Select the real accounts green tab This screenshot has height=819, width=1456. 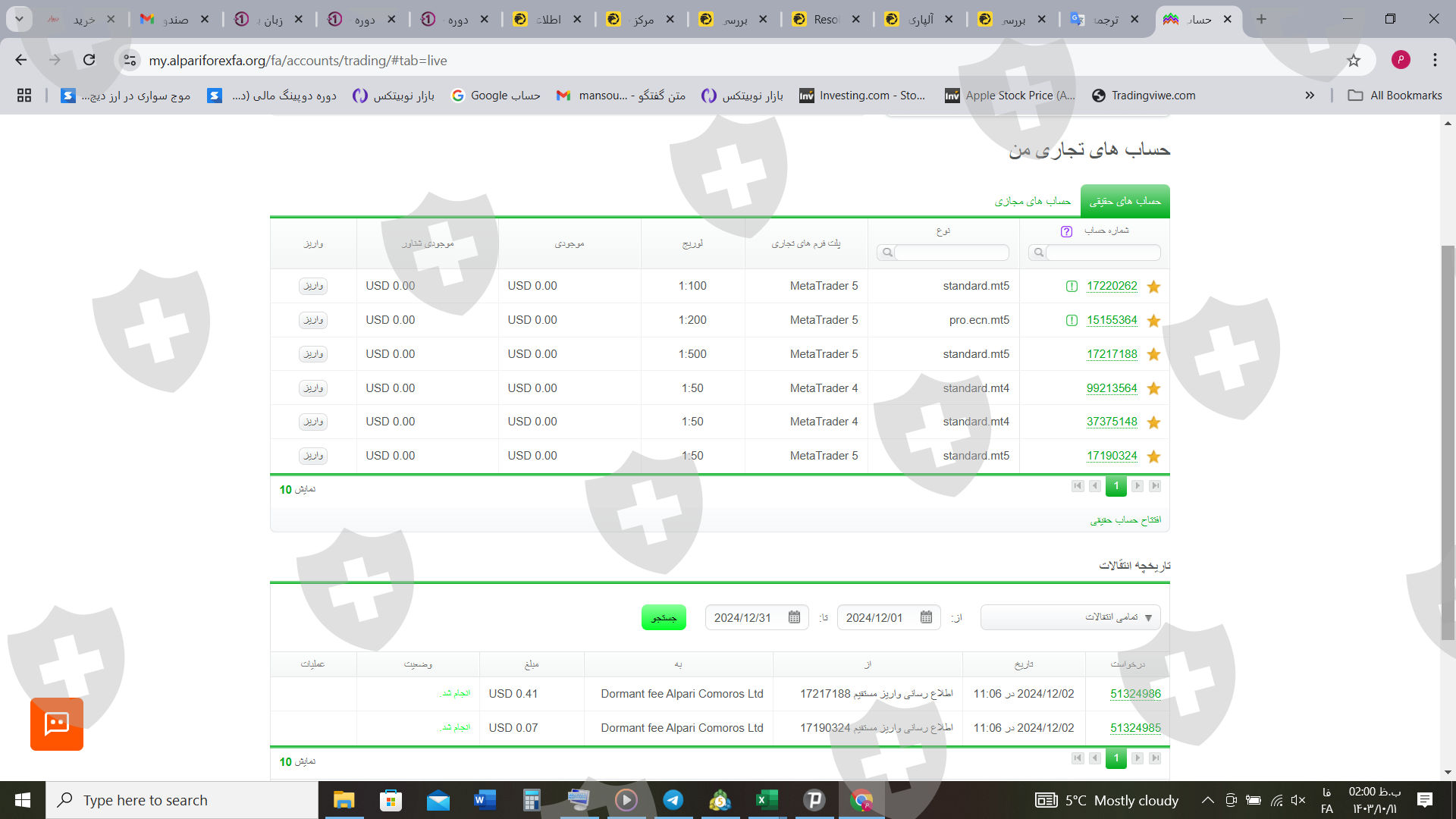coord(1125,202)
